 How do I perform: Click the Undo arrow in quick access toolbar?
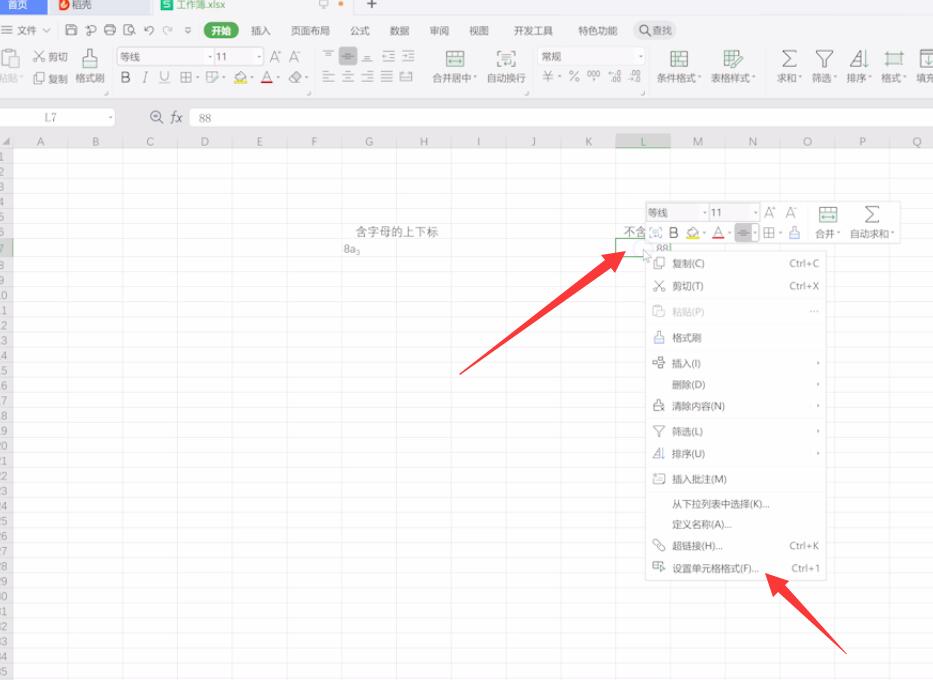pyautogui.click(x=149, y=30)
